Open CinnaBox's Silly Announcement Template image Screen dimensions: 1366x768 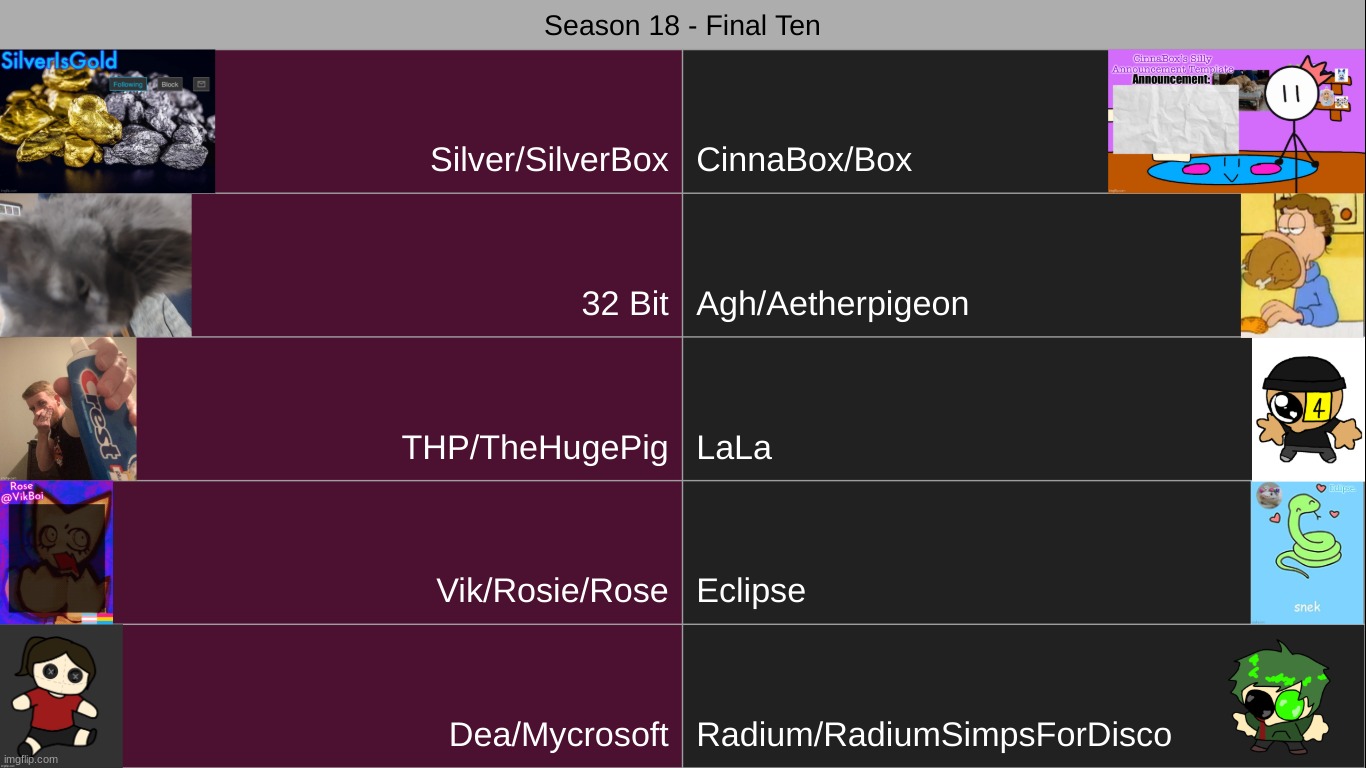coord(1235,121)
